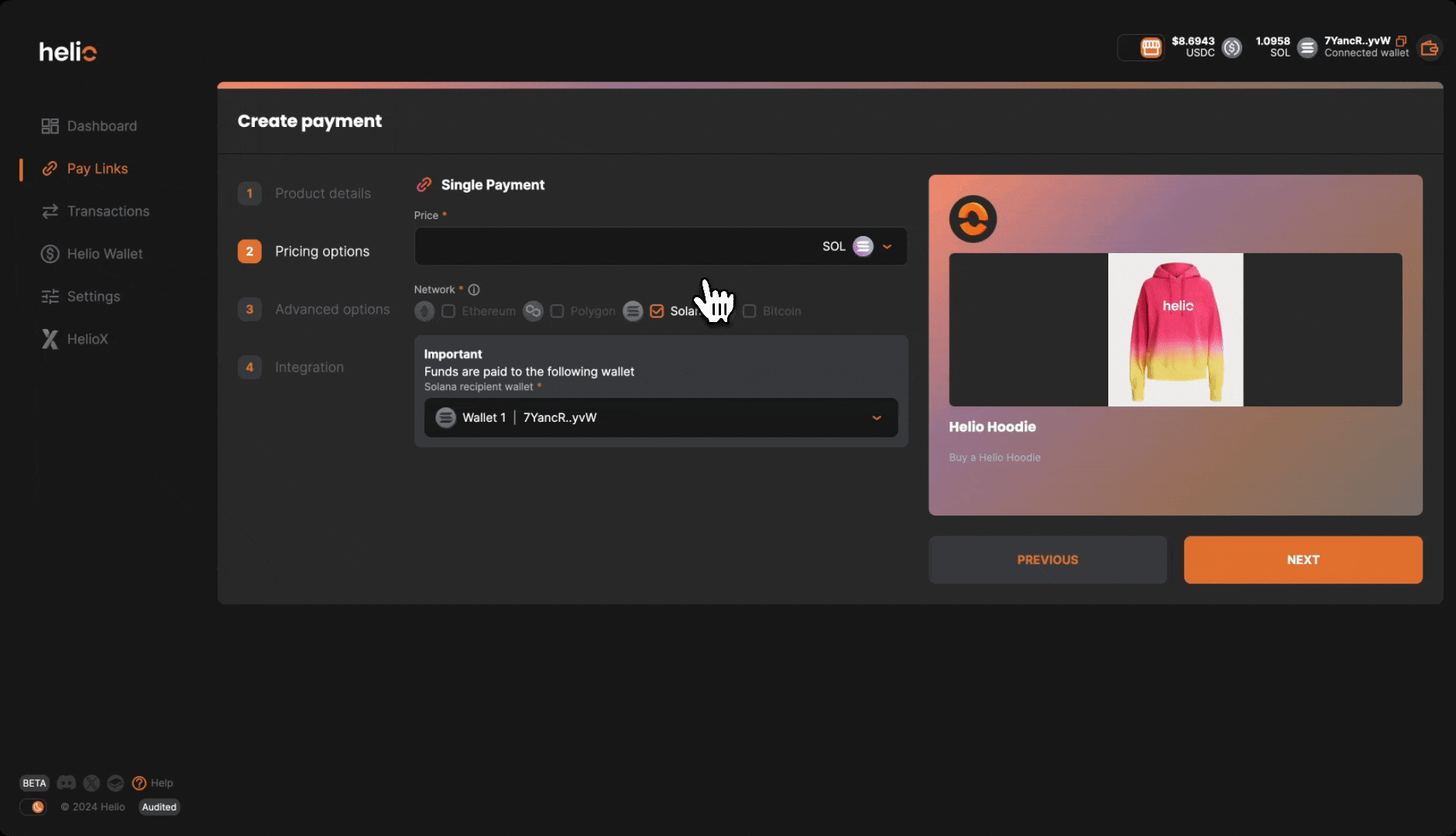Check the Ethereum network checkbox
The width and height of the screenshot is (1456, 836).
448,311
